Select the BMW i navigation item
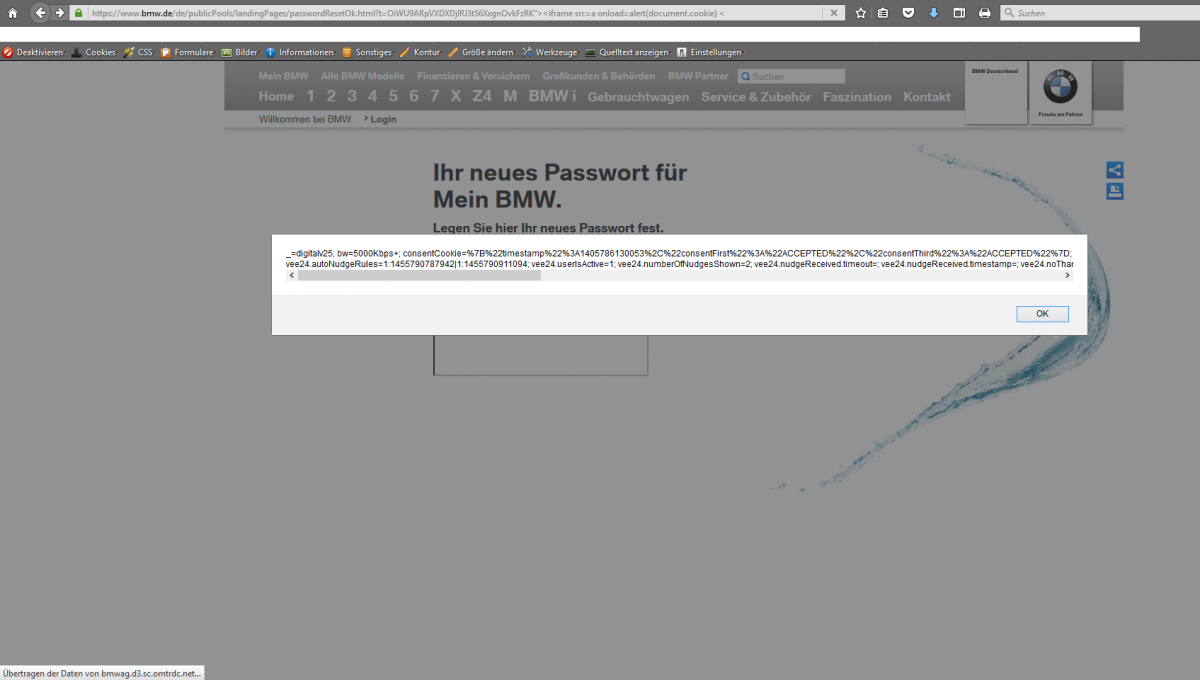1200x680 pixels. click(553, 96)
